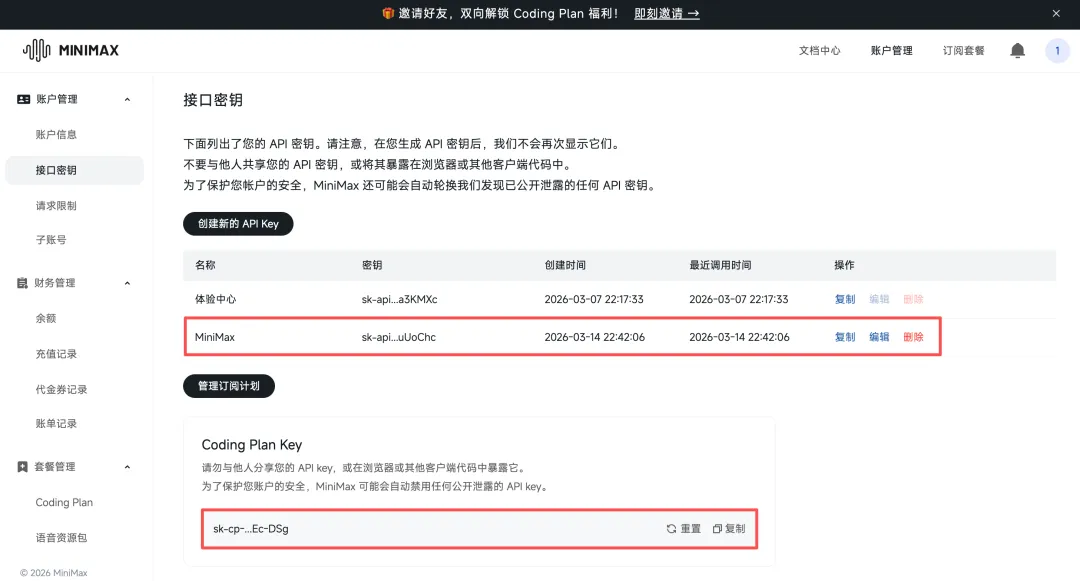This screenshot has height=581, width=1080.
Task: Click the 重置 label for Coding Plan Key
Action: tap(691, 529)
